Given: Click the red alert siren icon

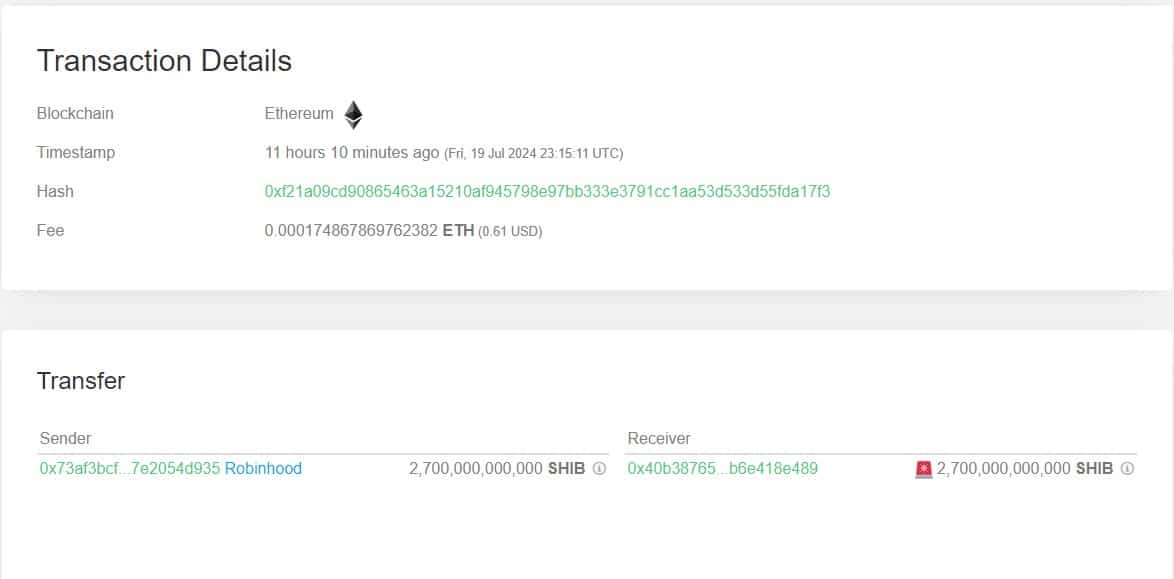Looking at the screenshot, I should 923,468.
